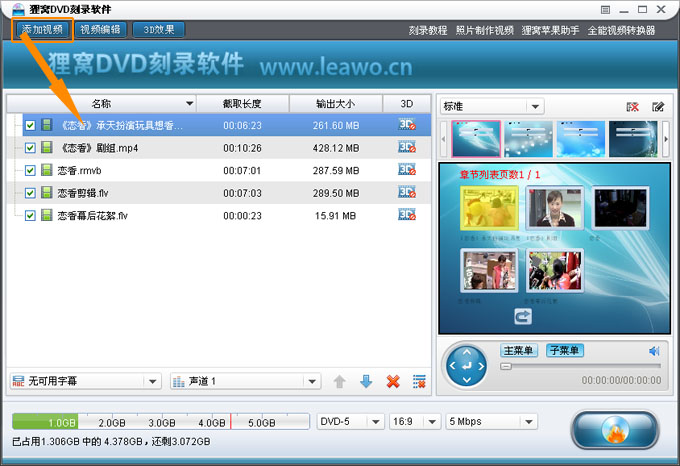Open the 狸窝苹果助手 link
This screenshot has height=466, width=680.
550,30
